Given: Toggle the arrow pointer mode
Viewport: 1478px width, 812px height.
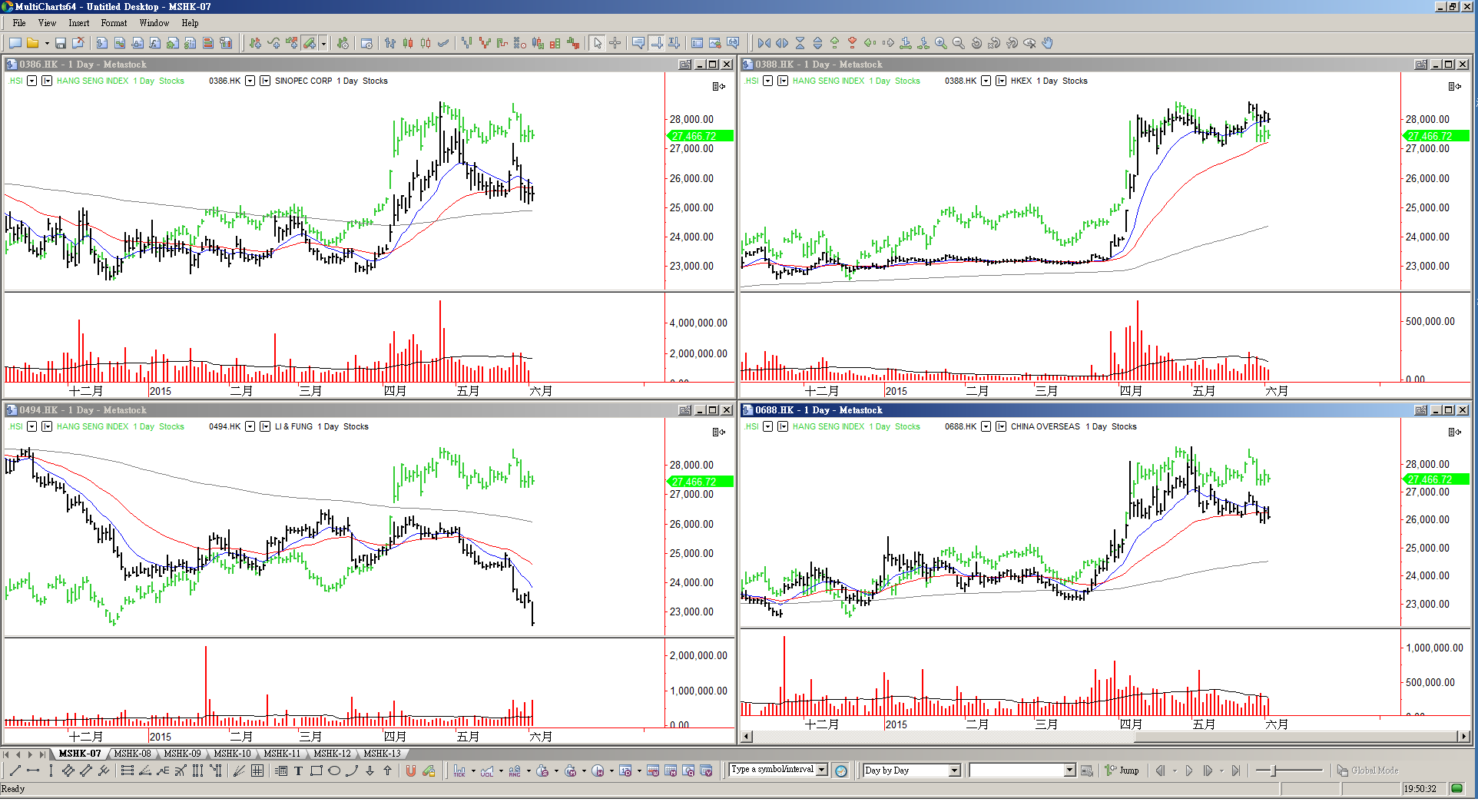Looking at the screenshot, I should (598, 43).
